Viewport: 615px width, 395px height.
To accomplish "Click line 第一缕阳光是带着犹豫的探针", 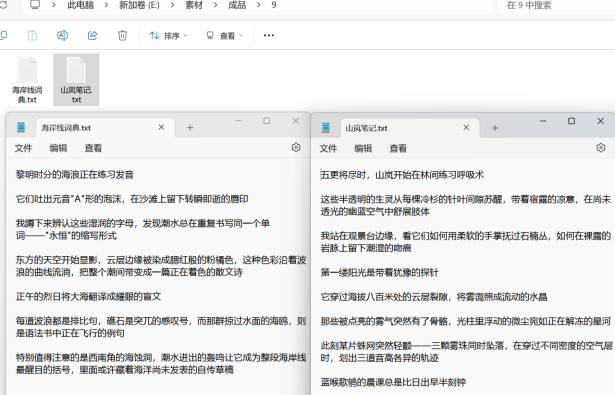I will [379, 273].
